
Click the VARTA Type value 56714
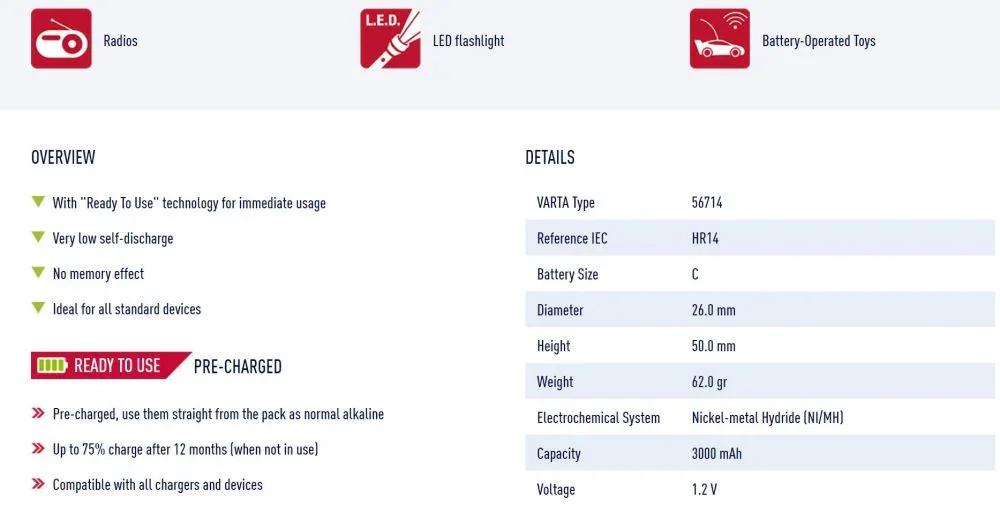tap(706, 202)
